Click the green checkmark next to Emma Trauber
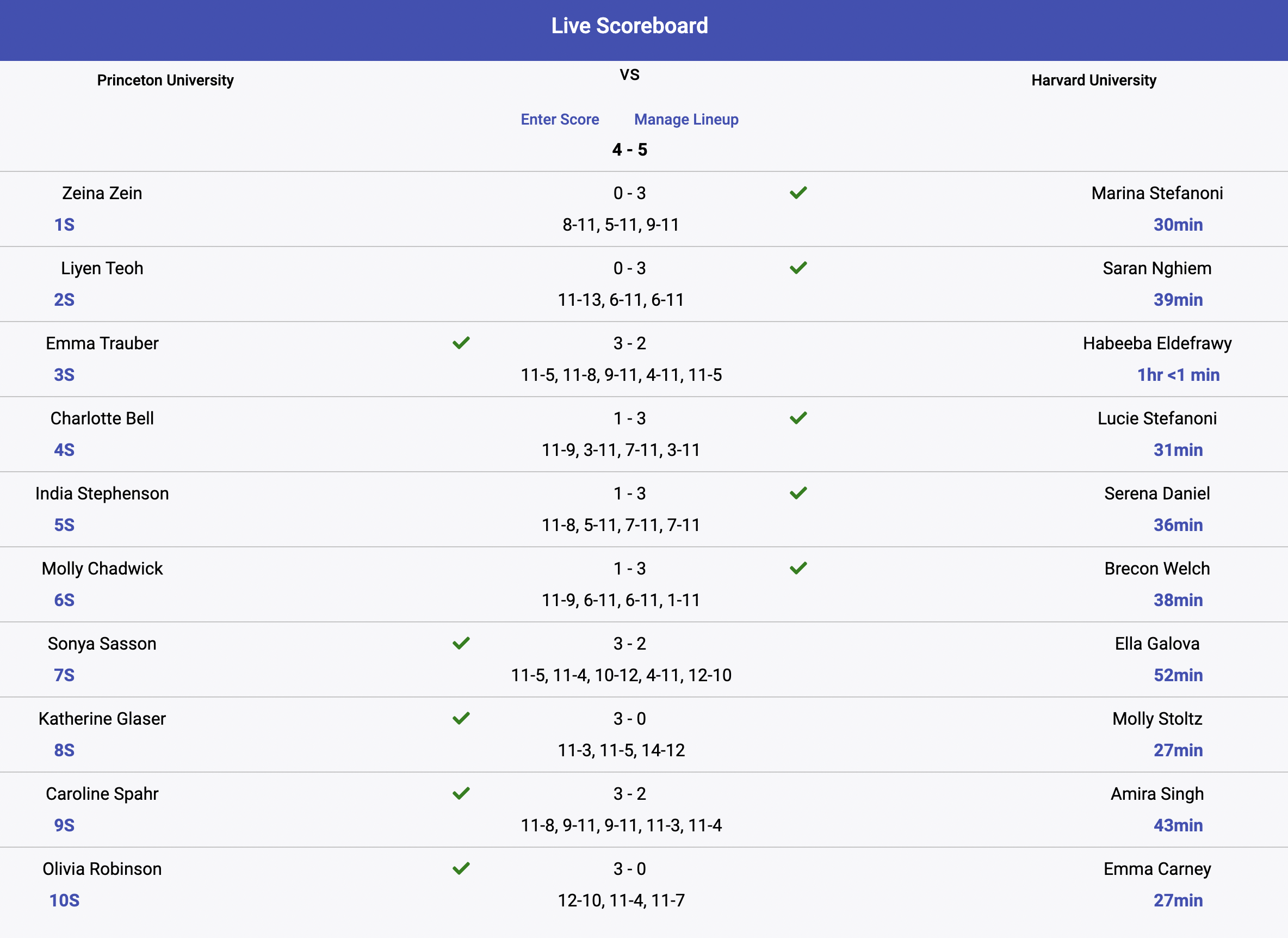The width and height of the screenshot is (1288, 938). (x=461, y=343)
